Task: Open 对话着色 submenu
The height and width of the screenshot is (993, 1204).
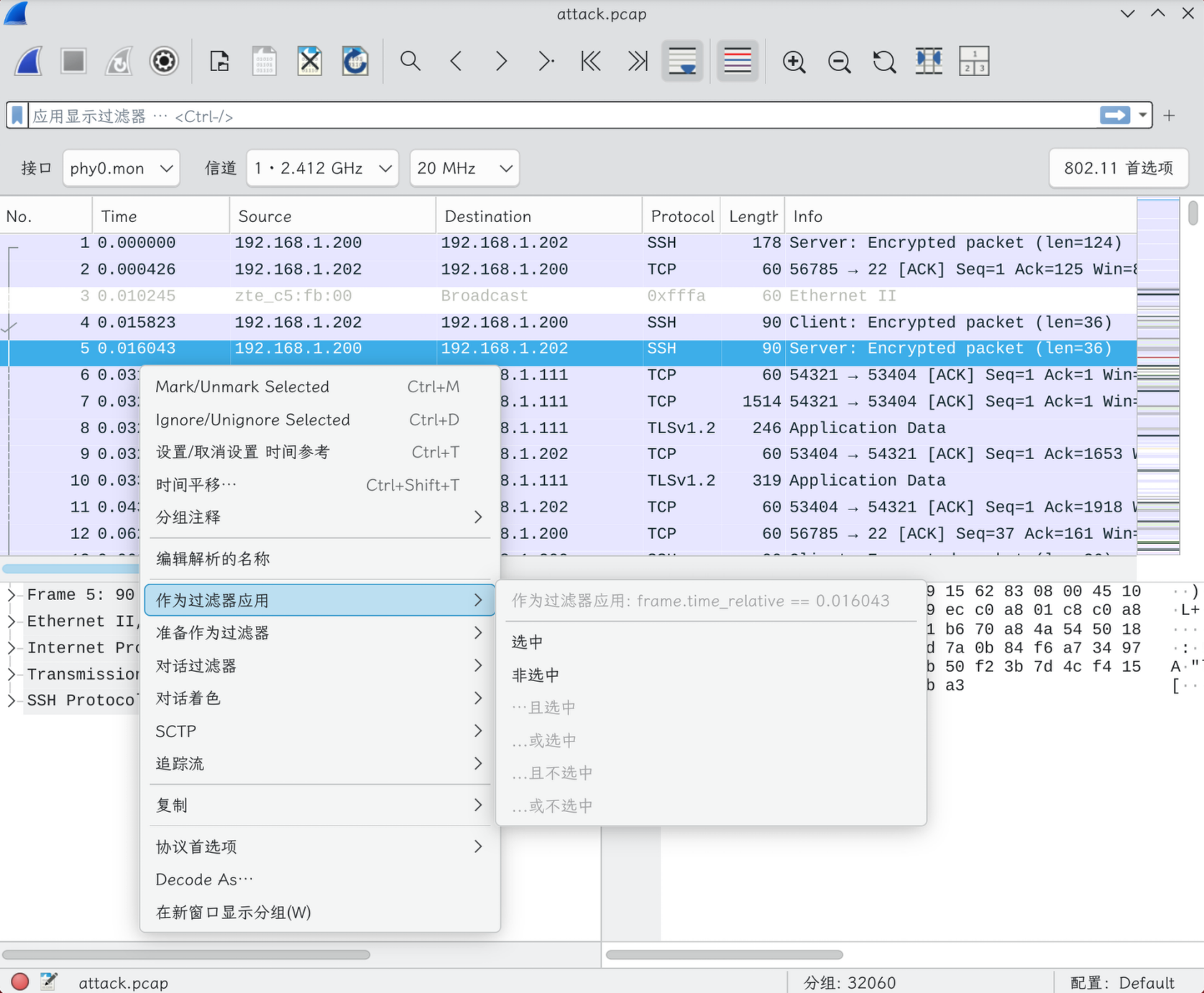Action: (x=320, y=698)
